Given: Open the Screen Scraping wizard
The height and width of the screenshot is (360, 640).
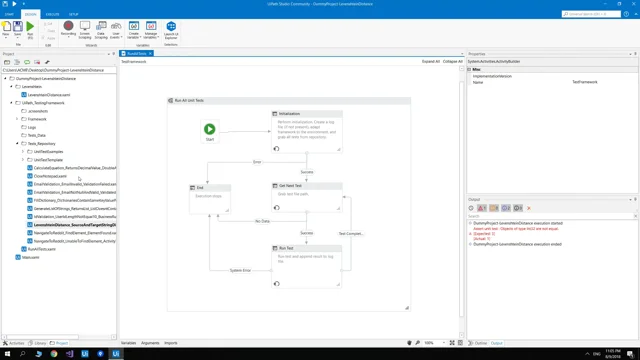Looking at the screenshot, I should [x=85, y=30].
